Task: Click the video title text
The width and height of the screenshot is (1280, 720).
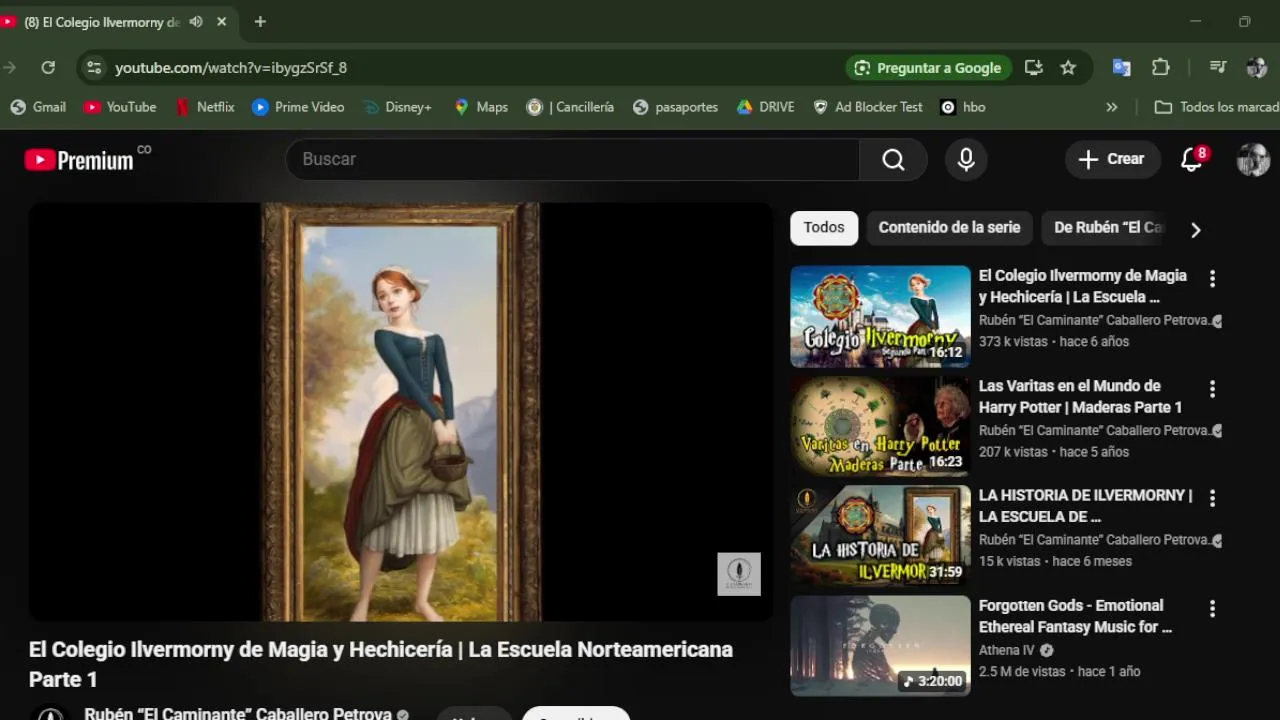Action: 381,664
